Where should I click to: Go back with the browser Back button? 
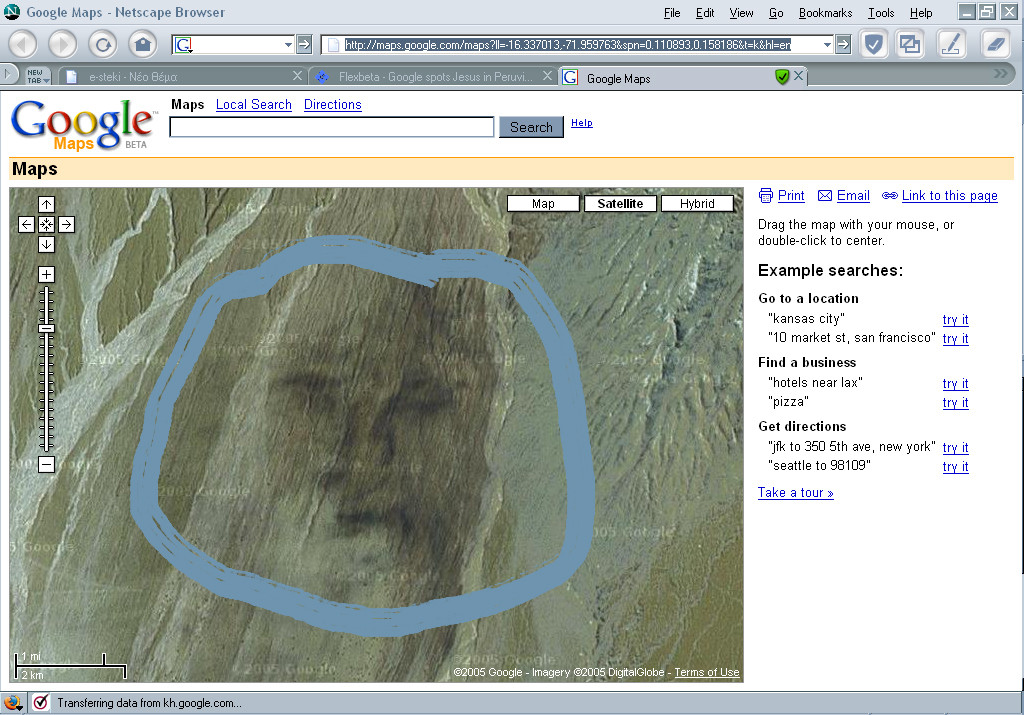(24, 44)
